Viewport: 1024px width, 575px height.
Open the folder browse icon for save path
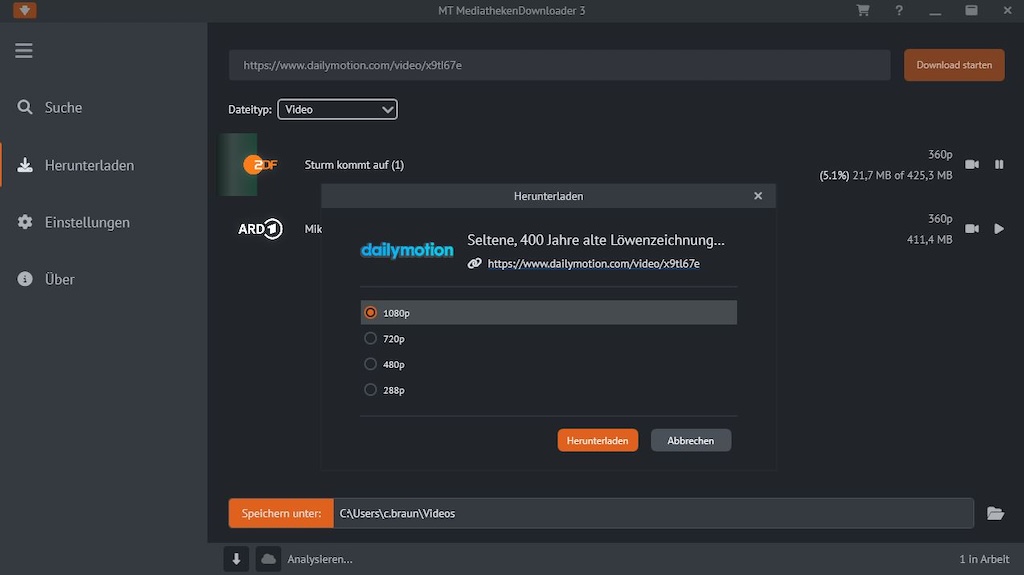995,513
